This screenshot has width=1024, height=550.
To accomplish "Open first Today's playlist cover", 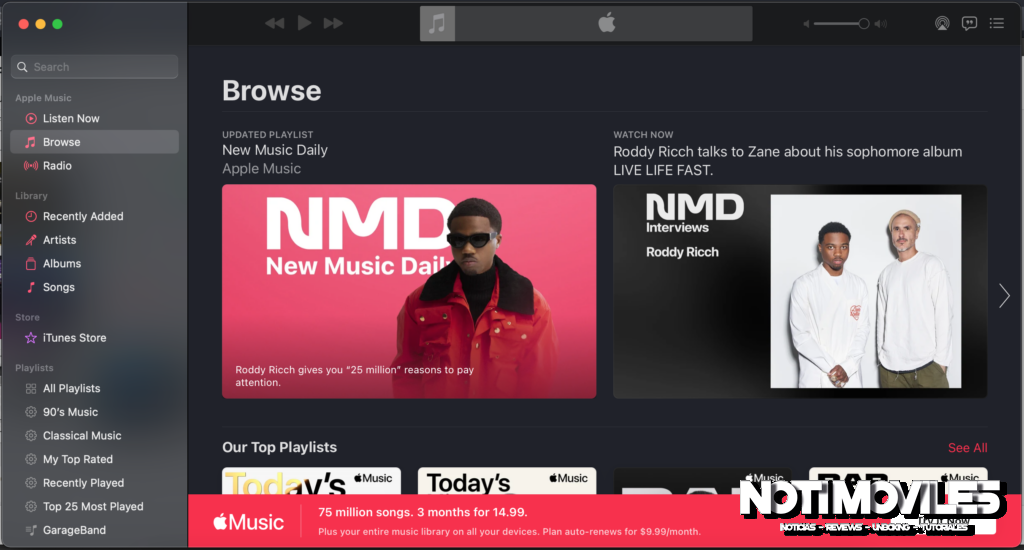I will pyautogui.click(x=312, y=480).
